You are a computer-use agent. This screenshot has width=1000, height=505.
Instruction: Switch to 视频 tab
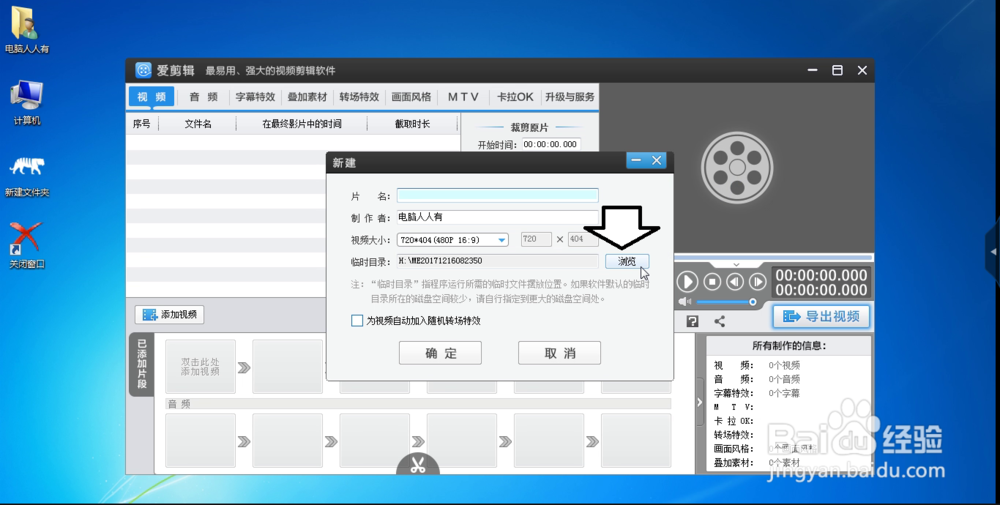coord(151,97)
